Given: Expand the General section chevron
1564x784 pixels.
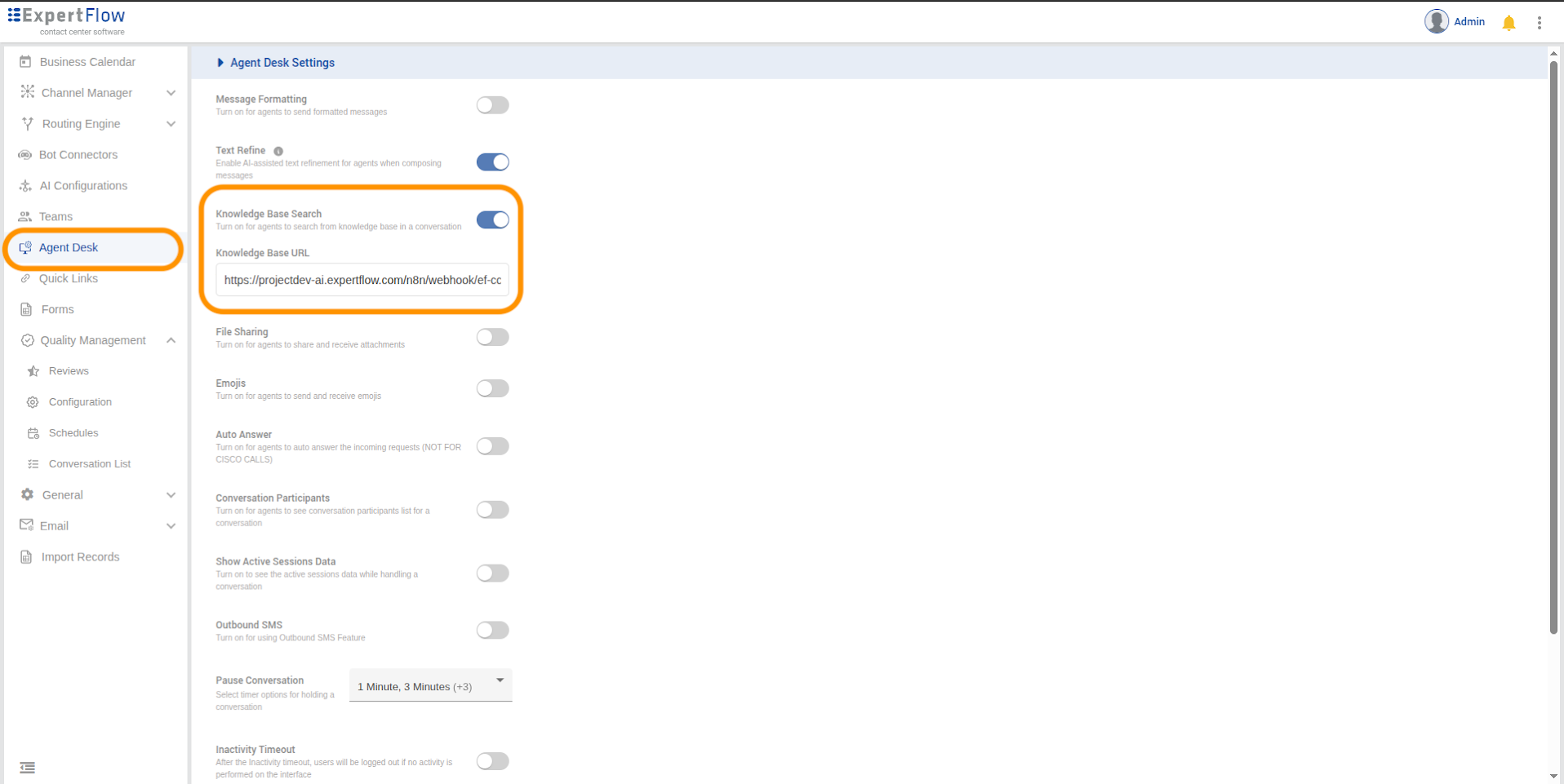Looking at the screenshot, I should point(171,495).
